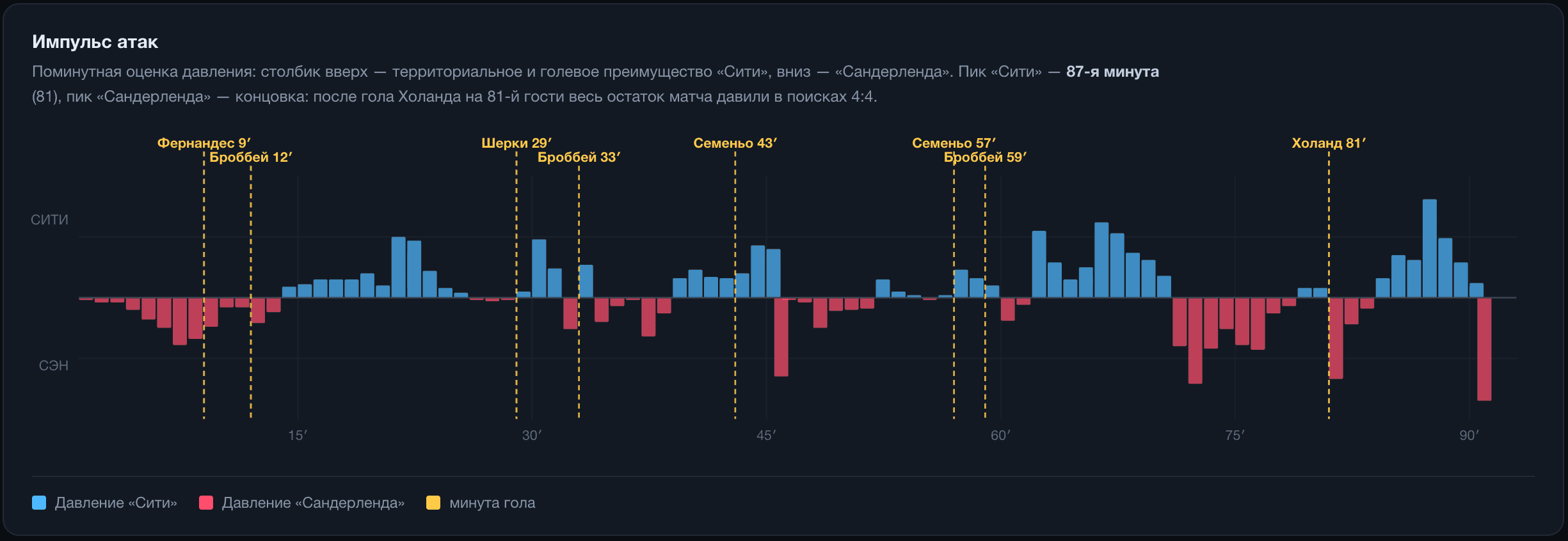Click the СЭН y-axis label
1568x541 pixels.
tap(54, 366)
